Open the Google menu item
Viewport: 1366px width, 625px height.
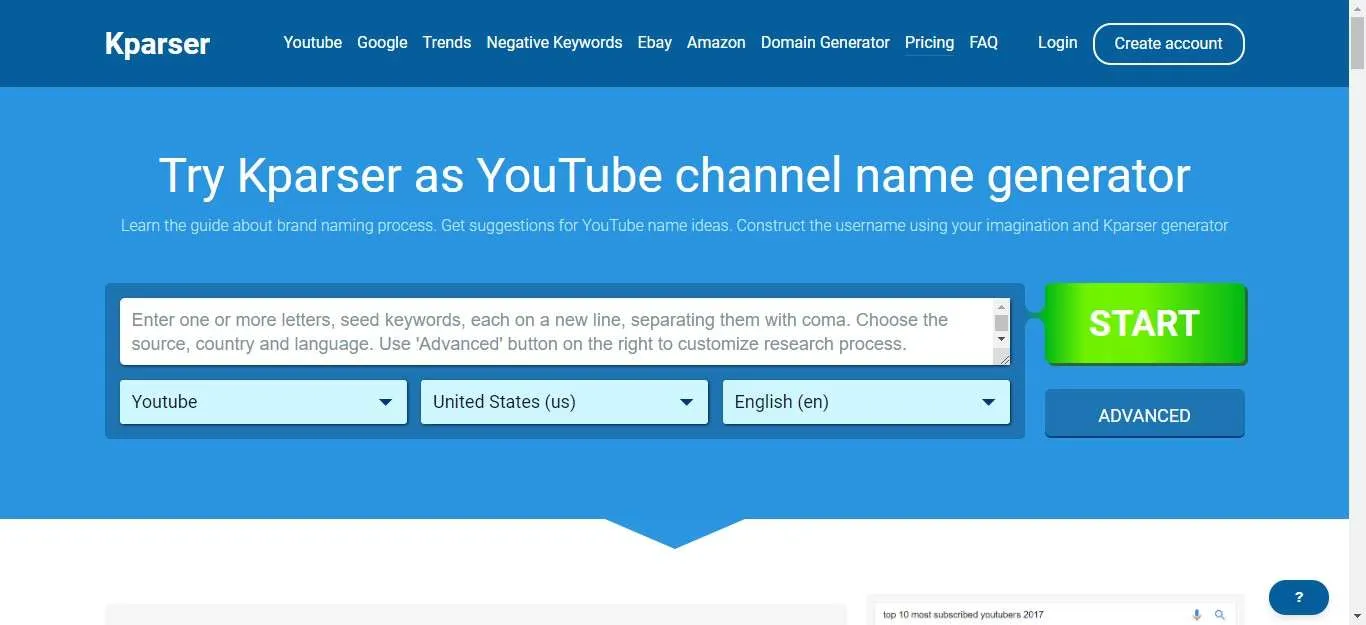pyautogui.click(x=382, y=42)
